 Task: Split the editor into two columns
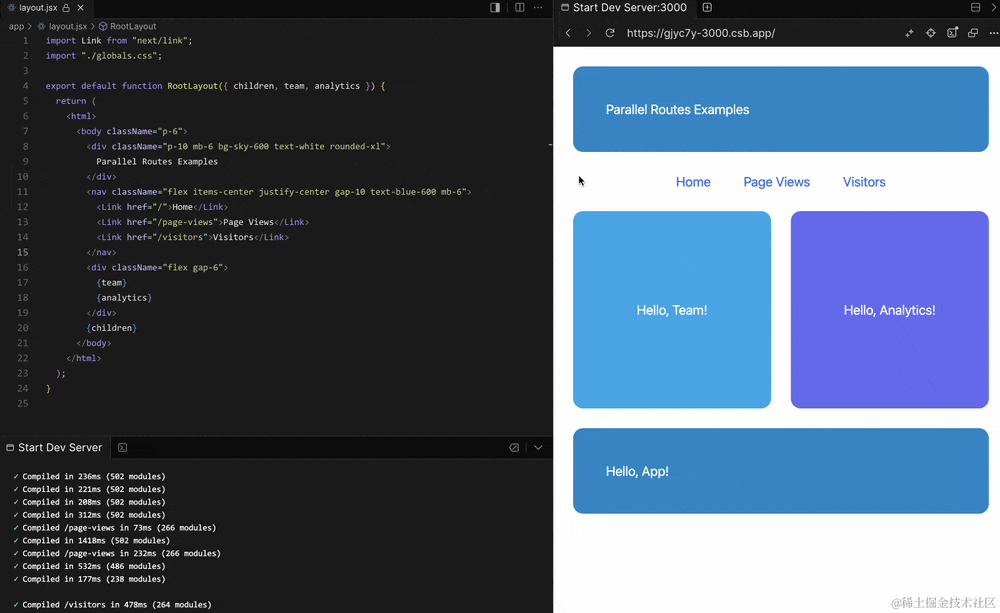(519, 7)
